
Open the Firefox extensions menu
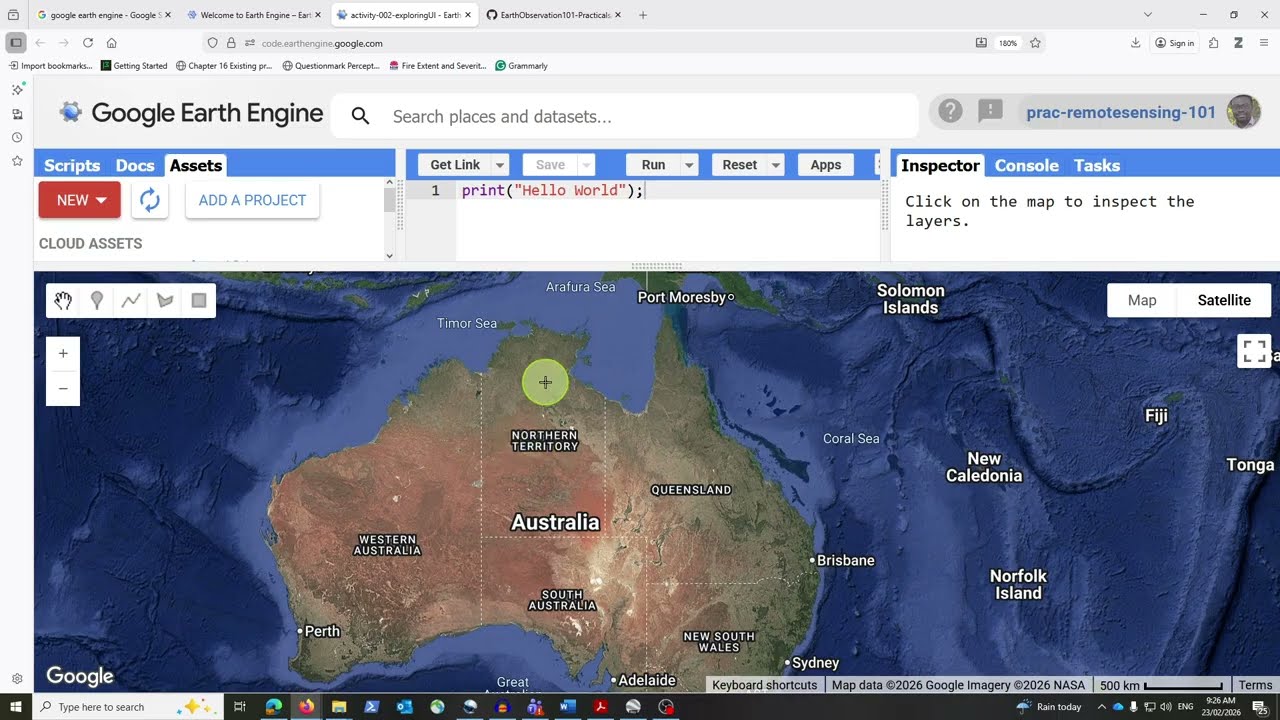pyautogui.click(x=1213, y=43)
